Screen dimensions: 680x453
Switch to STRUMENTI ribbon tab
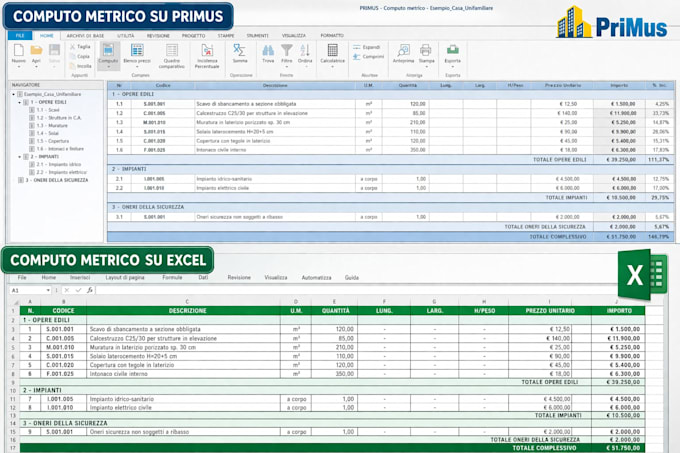[258, 36]
